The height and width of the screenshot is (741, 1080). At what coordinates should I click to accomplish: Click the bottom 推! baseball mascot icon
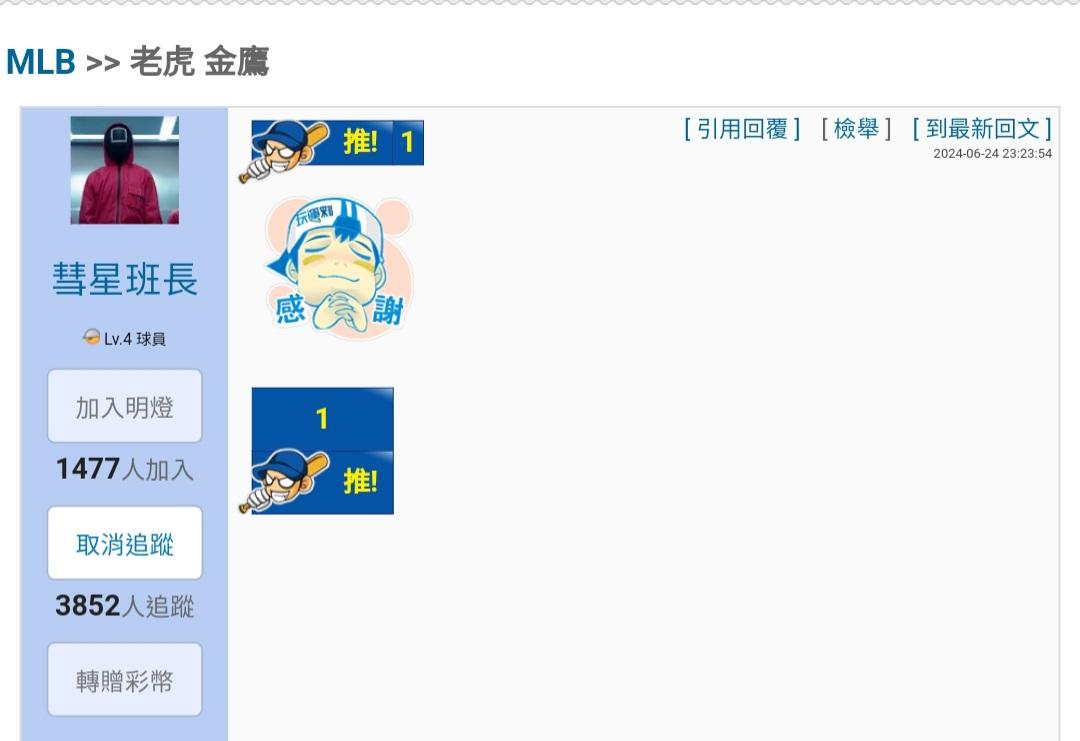click(x=315, y=482)
